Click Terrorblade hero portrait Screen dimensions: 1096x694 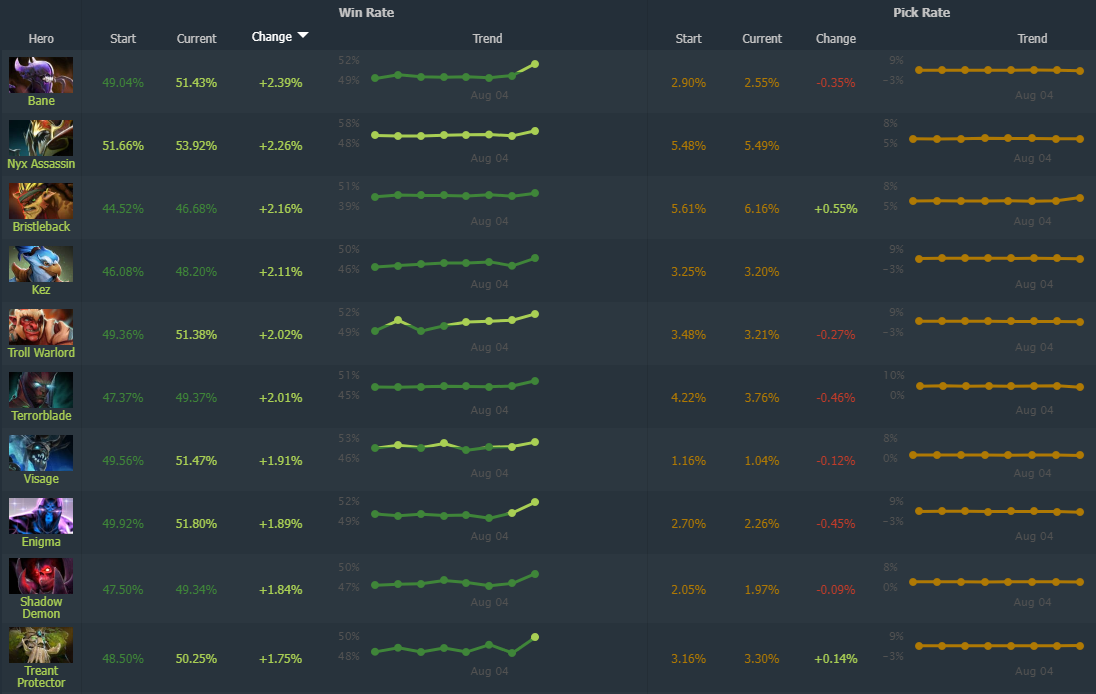pyautogui.click(x=41, y=389)
